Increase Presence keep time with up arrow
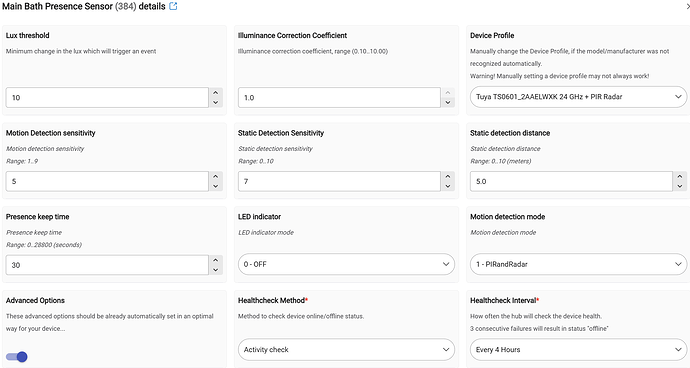This screenshot has height=368, width=690. click(x=216, y=260)
